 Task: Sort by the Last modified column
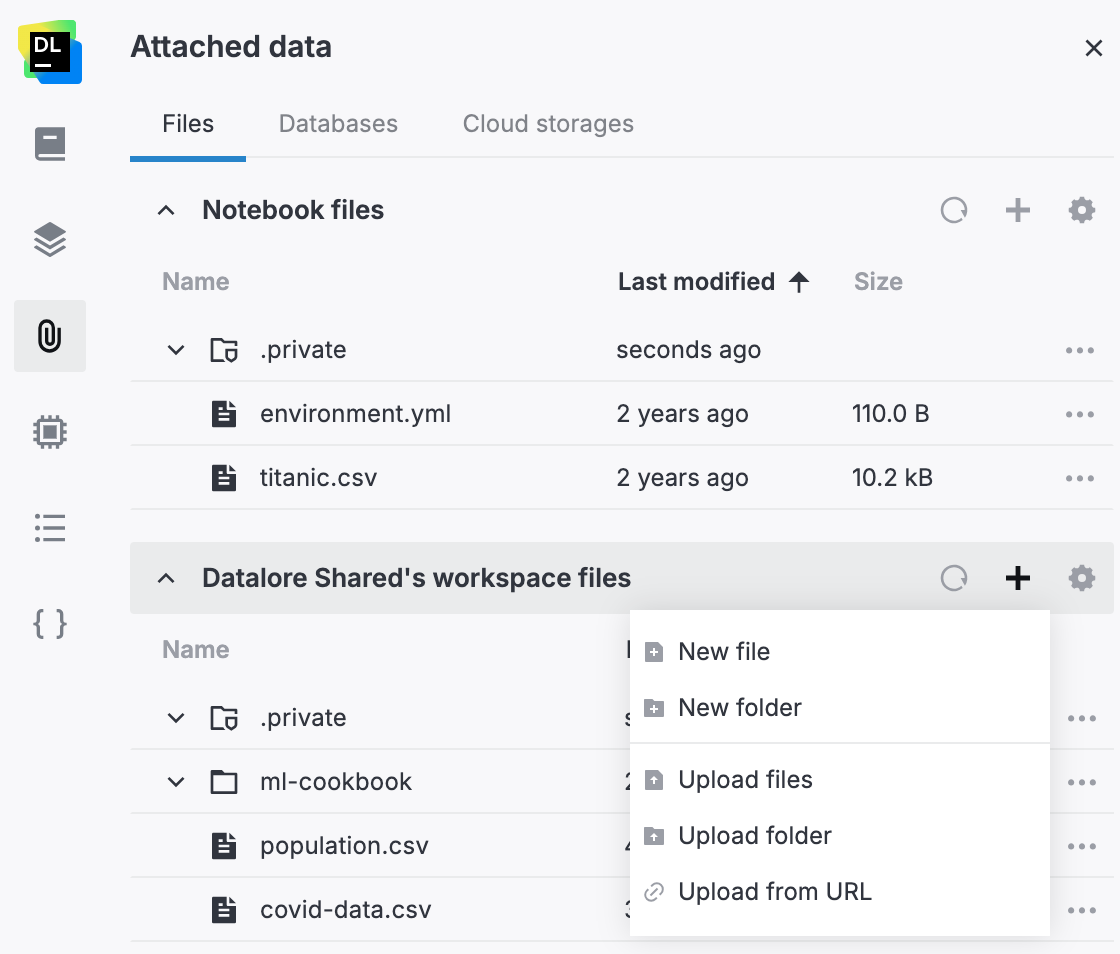[697, 281]
